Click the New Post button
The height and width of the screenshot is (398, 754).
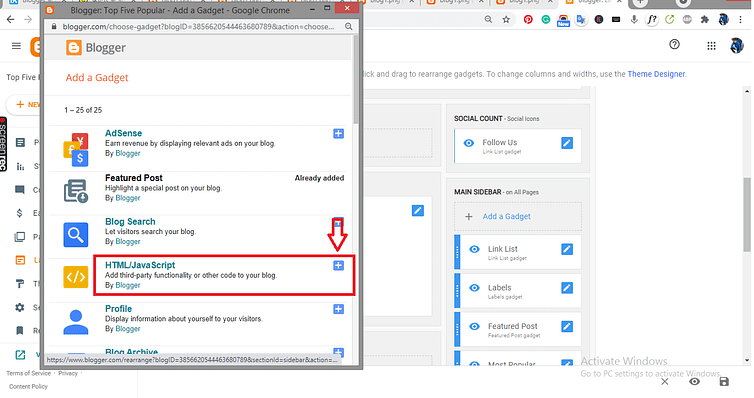[25, 104]
